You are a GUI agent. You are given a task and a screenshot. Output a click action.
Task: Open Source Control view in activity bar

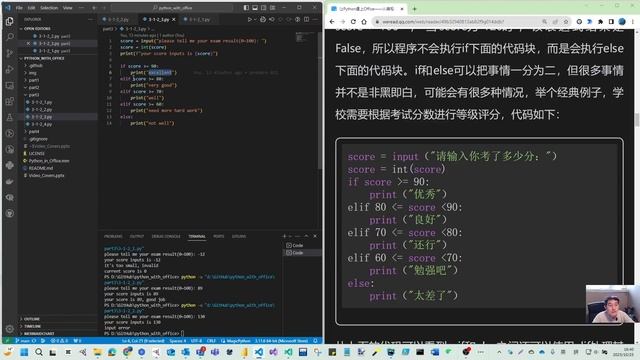[x=9, y=53]
